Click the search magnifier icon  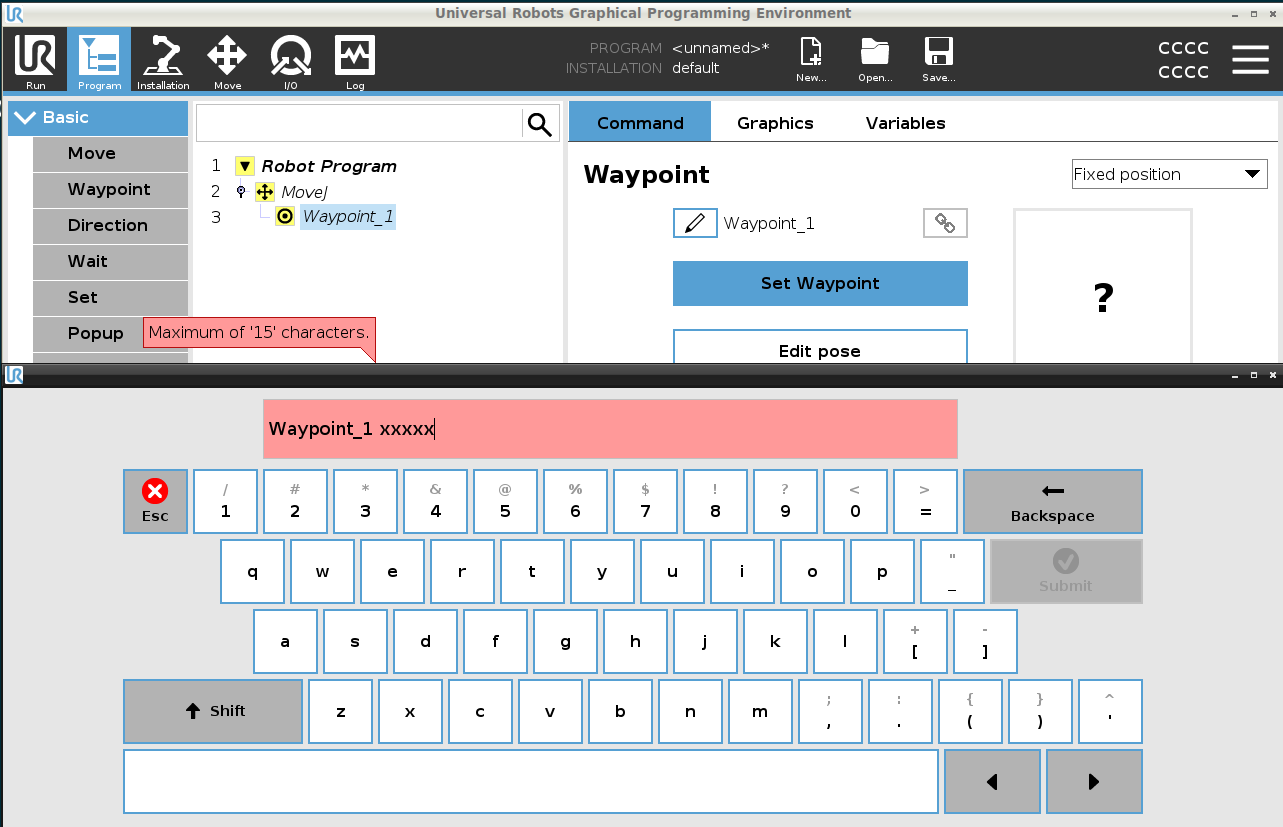[539, 124]
